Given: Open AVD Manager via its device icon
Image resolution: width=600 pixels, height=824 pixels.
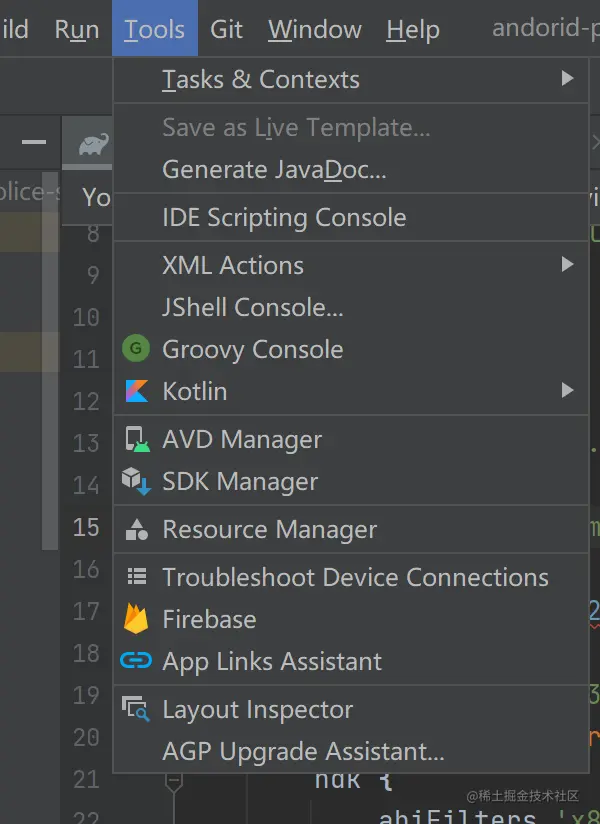Looking at the screenshot, I should (136, 439).
